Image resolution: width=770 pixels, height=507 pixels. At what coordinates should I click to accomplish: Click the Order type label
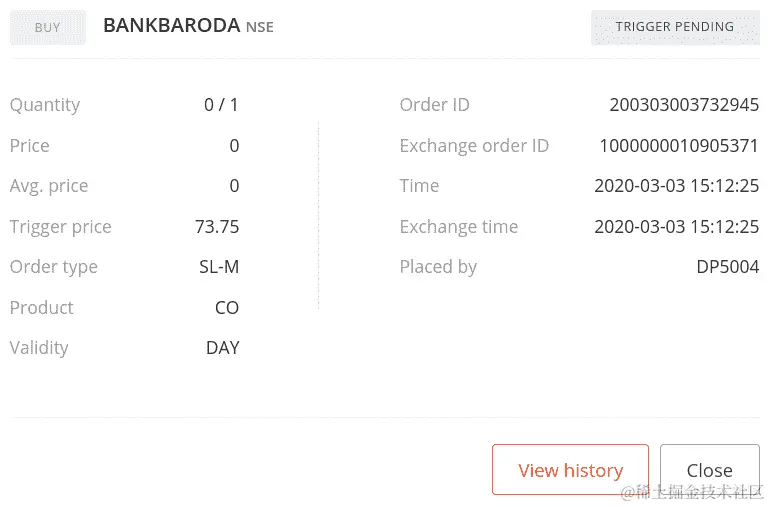pos(54,267)
